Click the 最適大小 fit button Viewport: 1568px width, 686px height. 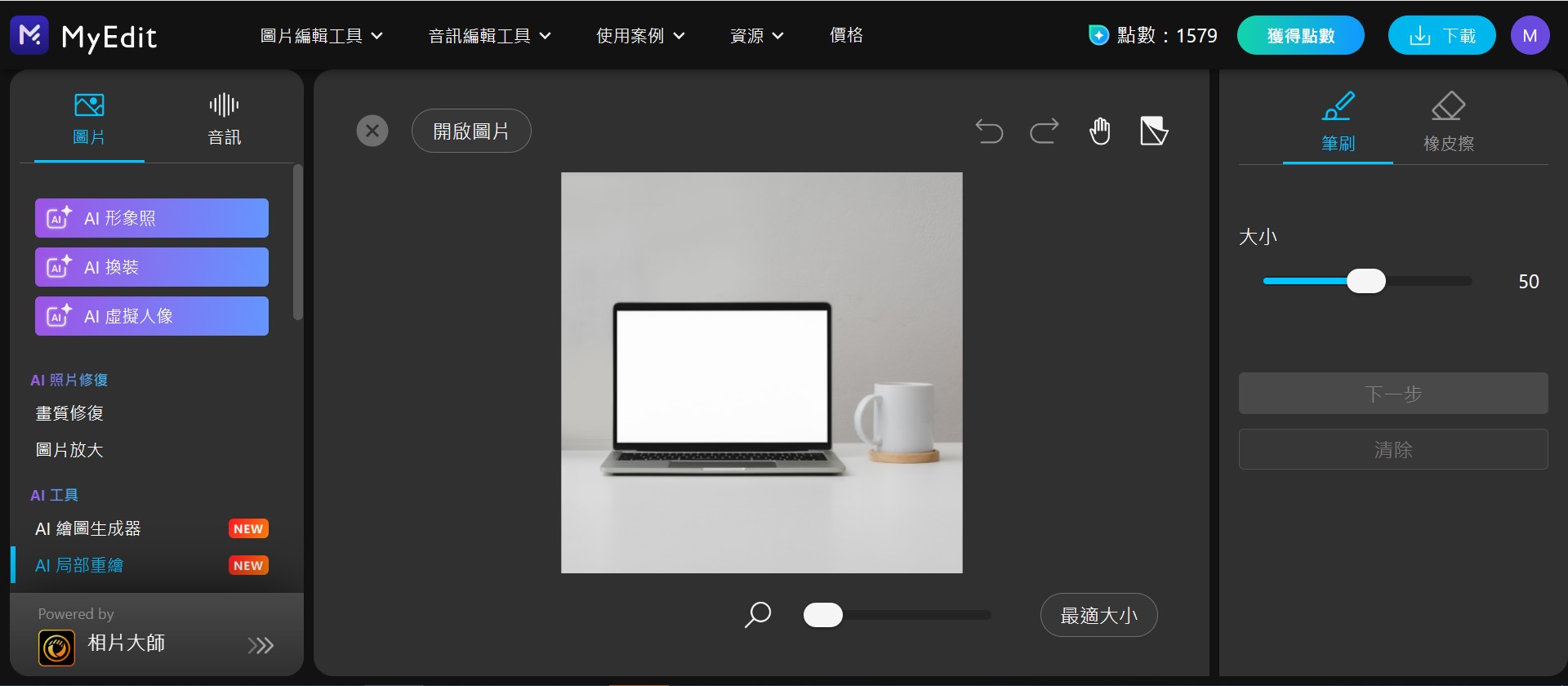pyautogui.click(x=1098, y=615)
